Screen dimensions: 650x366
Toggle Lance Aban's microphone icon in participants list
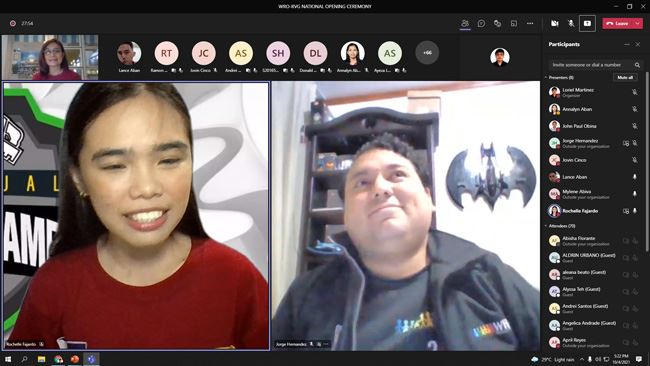[x=635, y=177]
